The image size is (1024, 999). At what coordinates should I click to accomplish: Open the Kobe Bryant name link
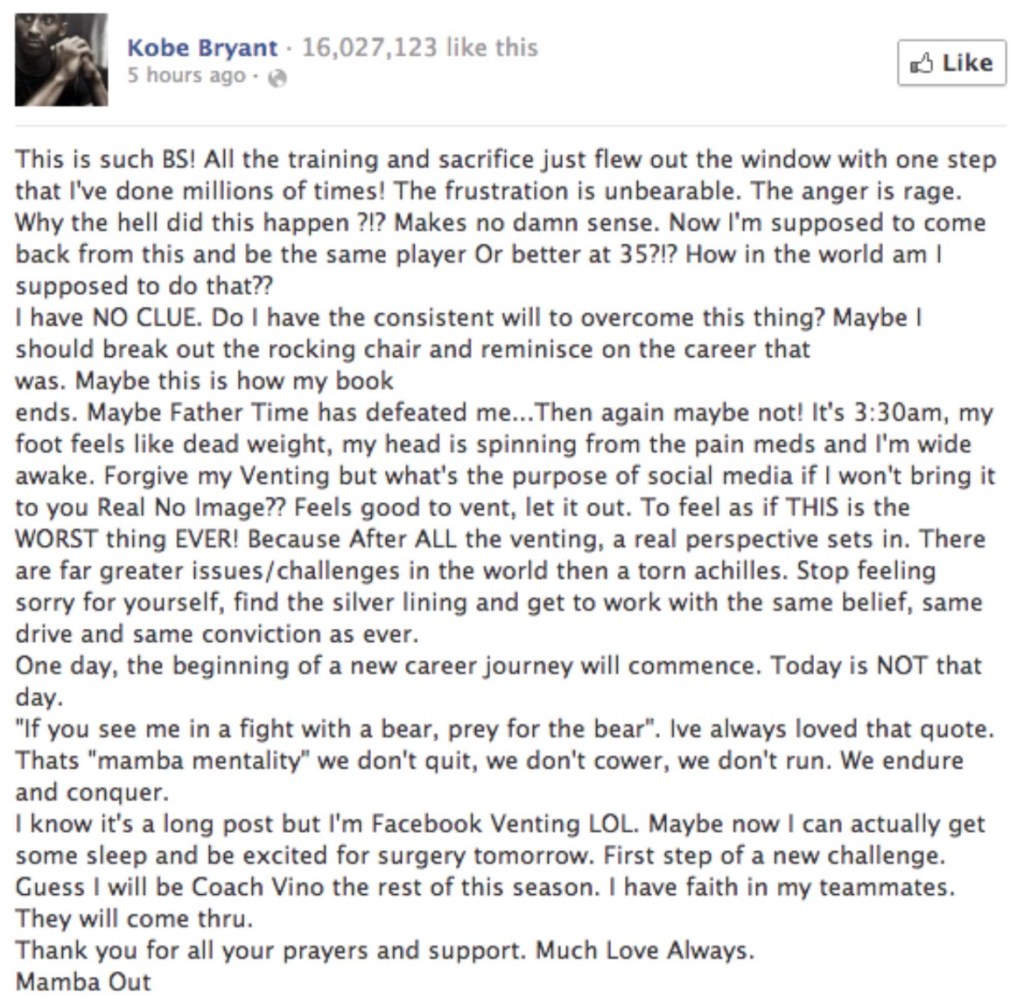tap(202, 47)
